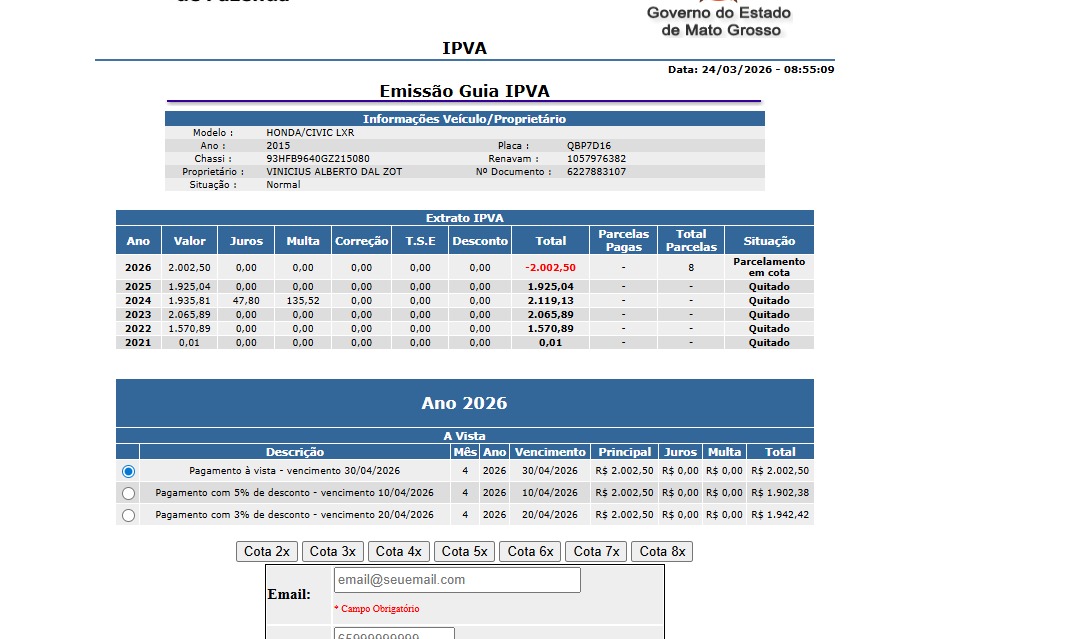Image resolution: width=1072 pixels, height=639 pixels.
Task: Click the Chassi value 93HFB9640GZ215080
Action: coord(318,159)
